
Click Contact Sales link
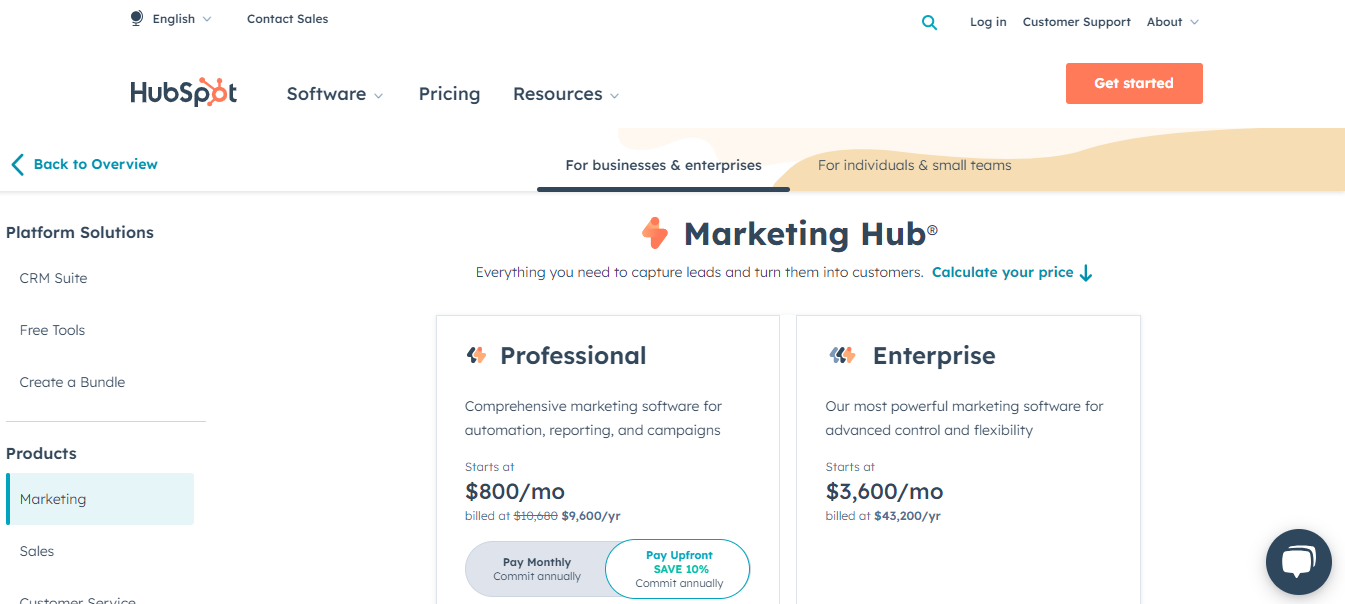(x=287, y=19)
